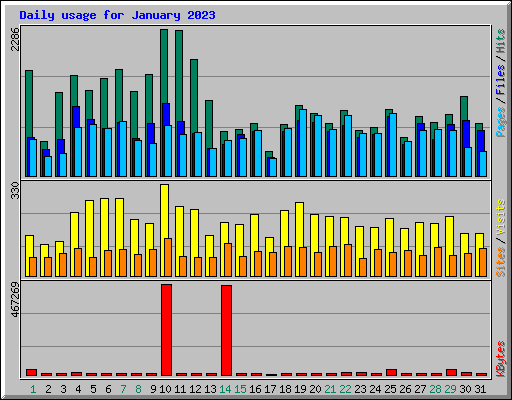512x400 pixels.
Task: Click the small red KBytes bar for day 25
Action: (391, 372)
